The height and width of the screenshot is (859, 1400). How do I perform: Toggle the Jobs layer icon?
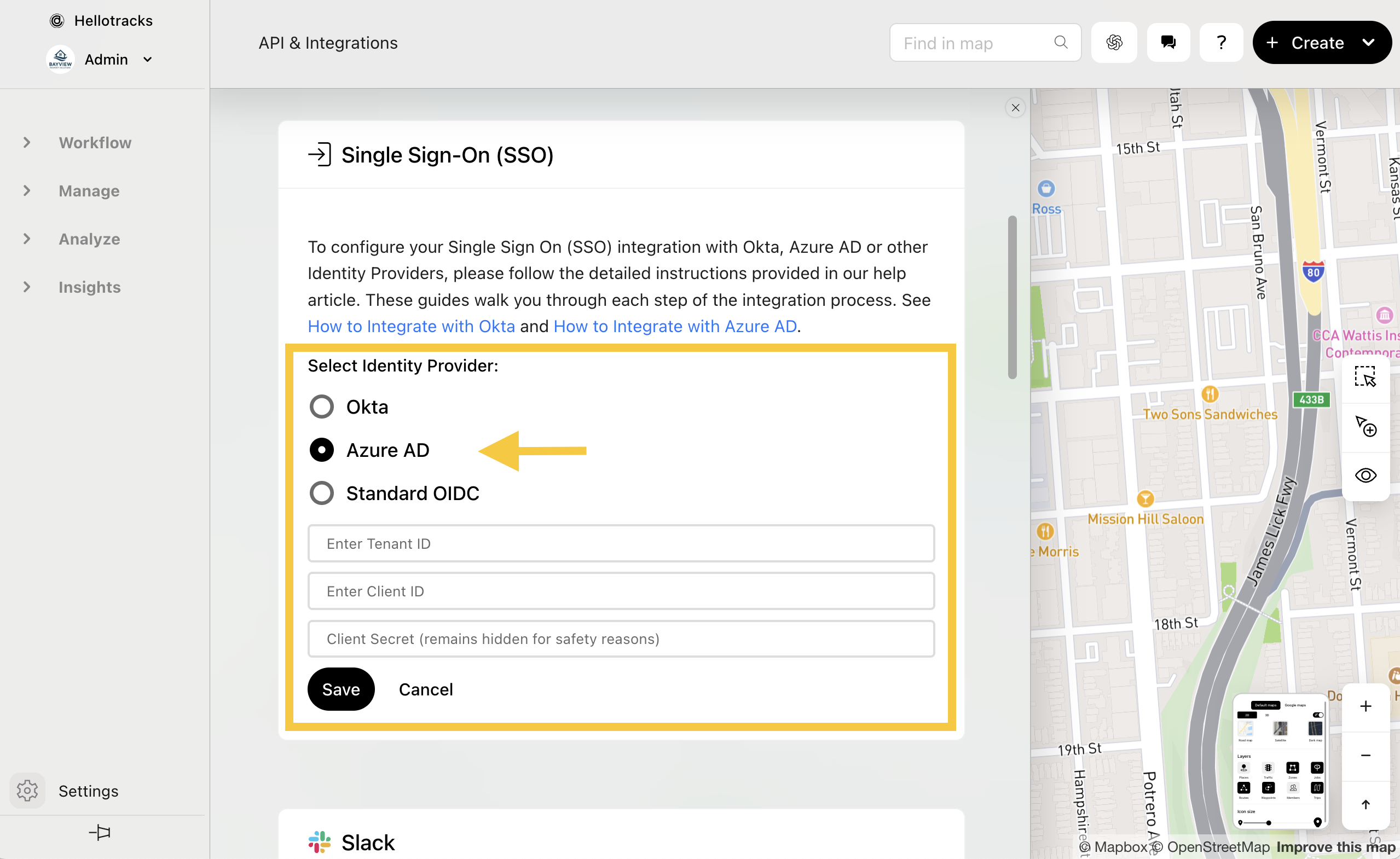click(1317, 768)
